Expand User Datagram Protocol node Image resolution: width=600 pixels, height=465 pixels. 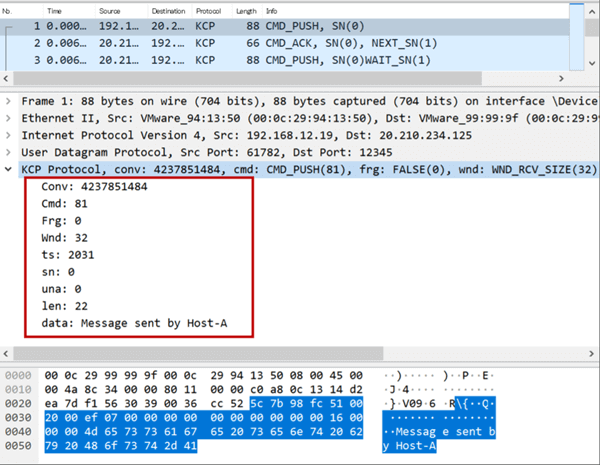coord(8,152)
